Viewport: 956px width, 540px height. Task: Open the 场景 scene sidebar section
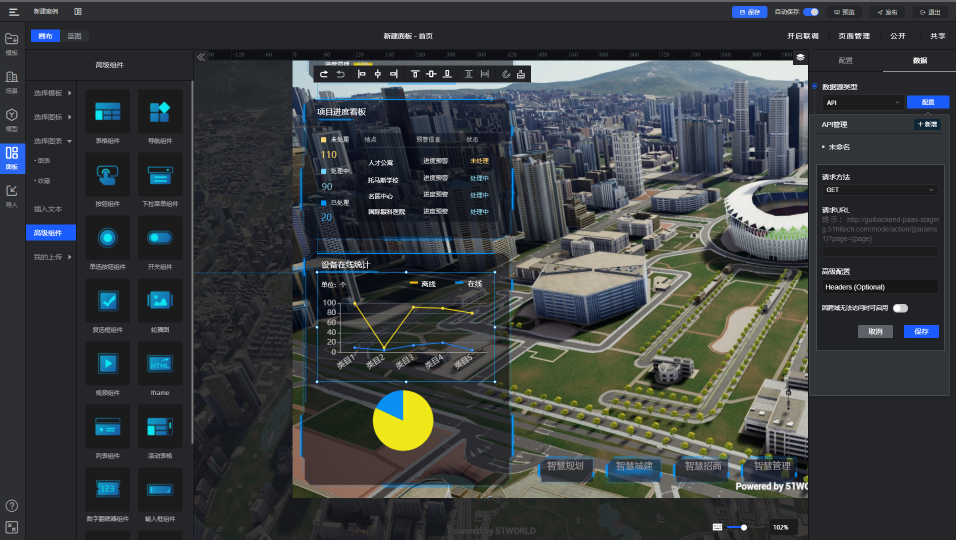click(x=12, y=82)
